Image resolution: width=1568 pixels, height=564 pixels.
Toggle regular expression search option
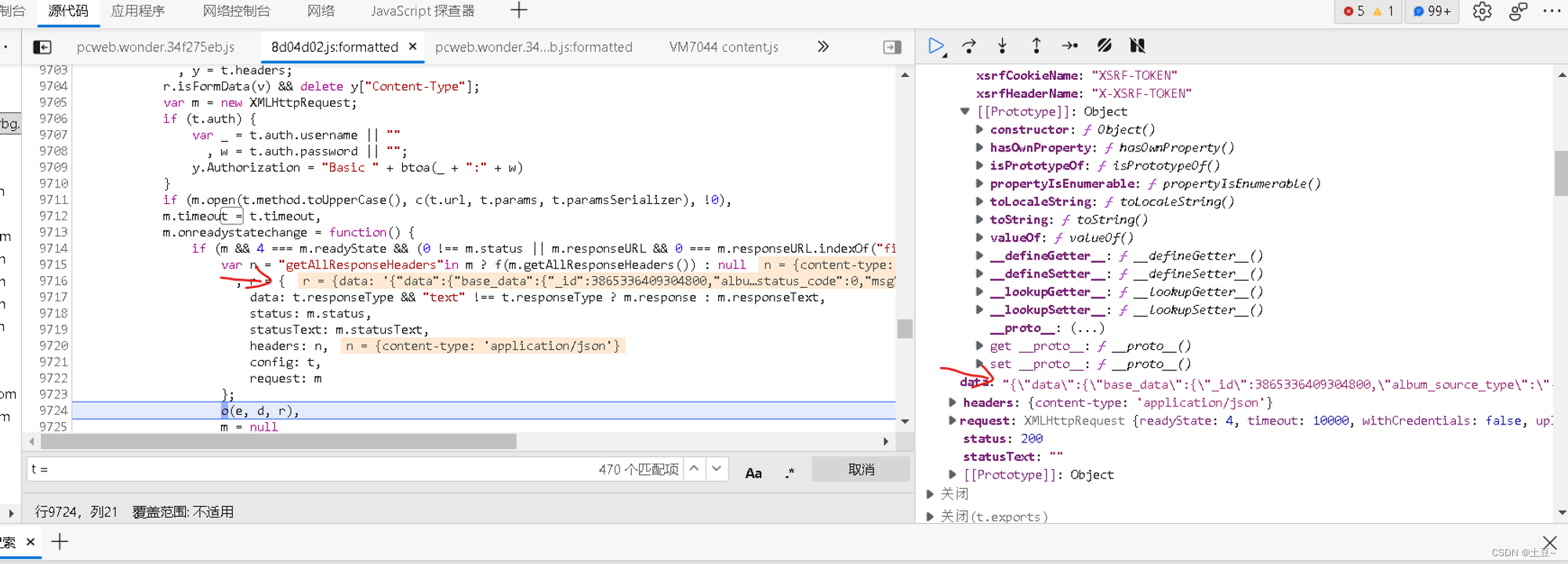pyautogui.click(x=789, y=472)
